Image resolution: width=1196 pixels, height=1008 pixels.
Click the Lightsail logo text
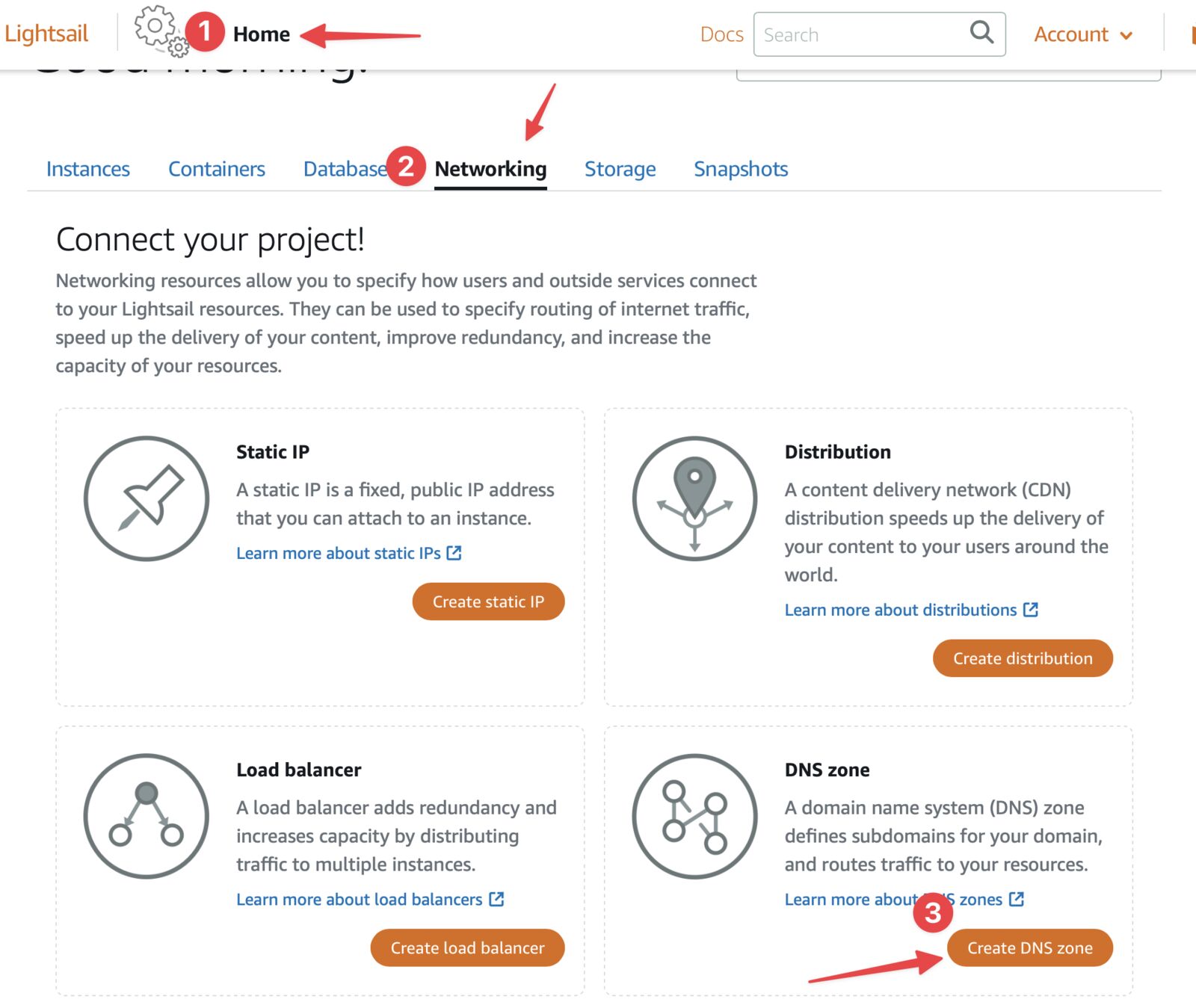point(46,34)
